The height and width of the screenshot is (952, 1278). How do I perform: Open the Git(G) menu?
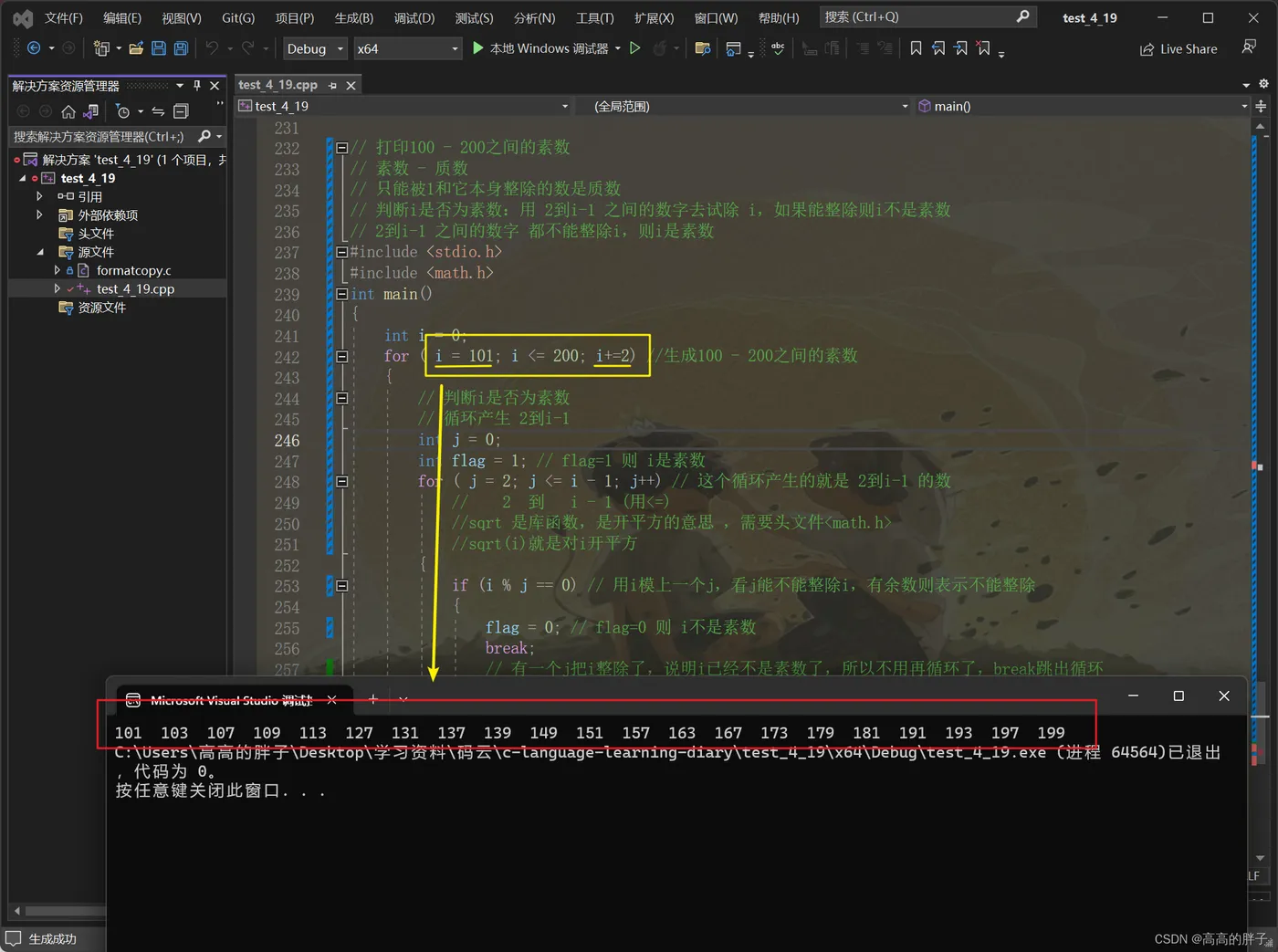(238, 17)
